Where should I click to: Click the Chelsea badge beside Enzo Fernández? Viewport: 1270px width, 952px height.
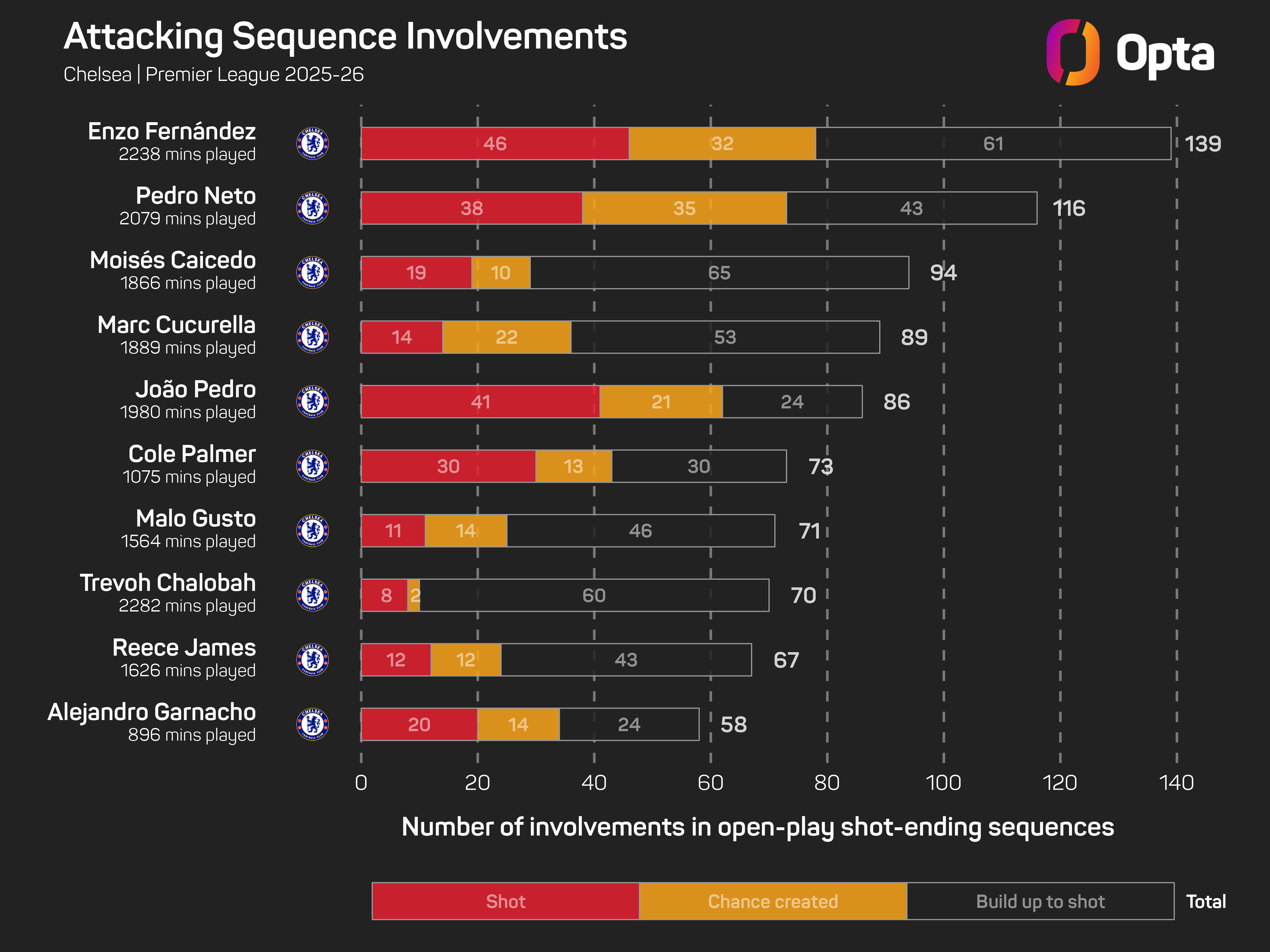[x=312, y=143]
